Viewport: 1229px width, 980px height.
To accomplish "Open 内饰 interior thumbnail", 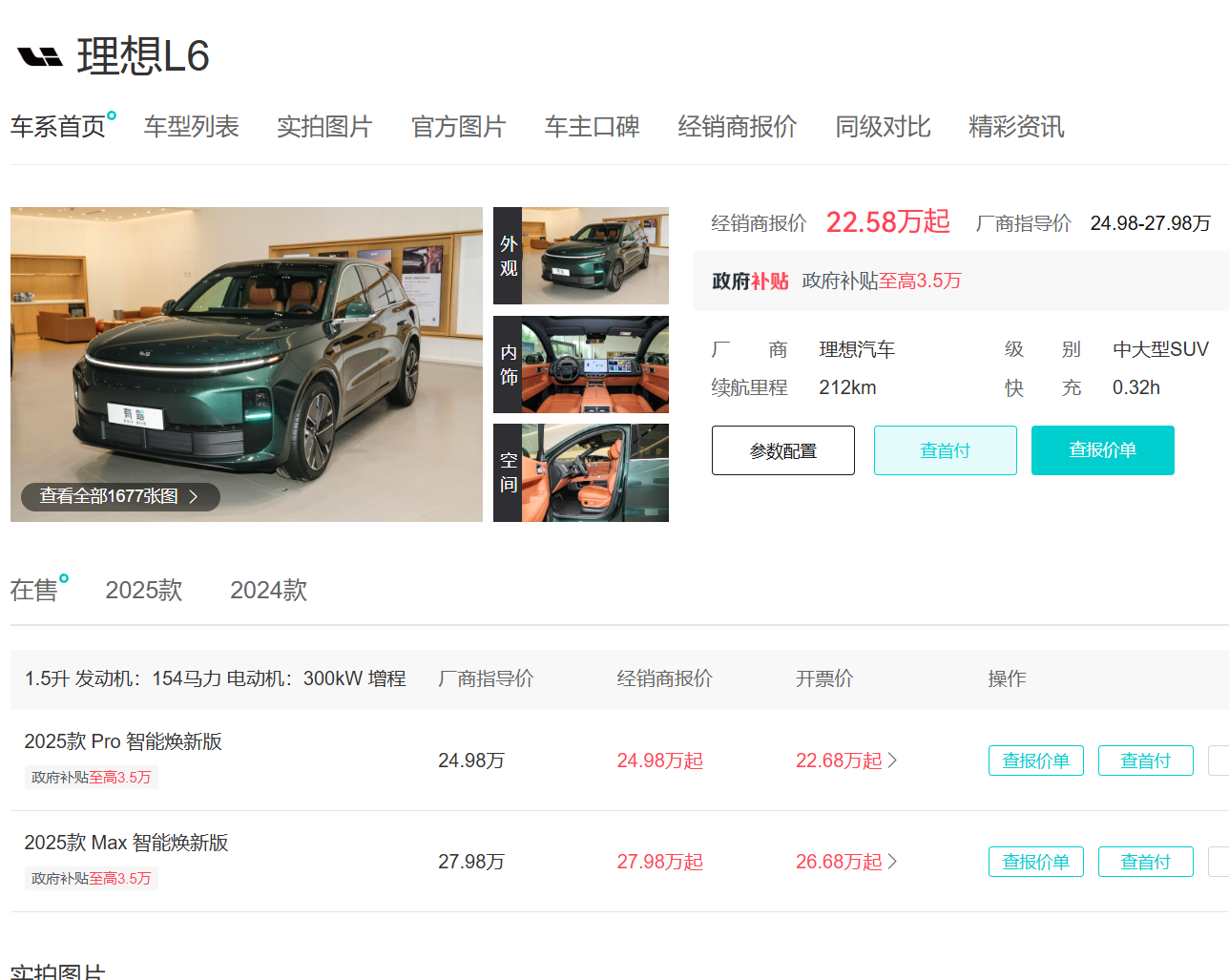I will [x=581, y=365].
